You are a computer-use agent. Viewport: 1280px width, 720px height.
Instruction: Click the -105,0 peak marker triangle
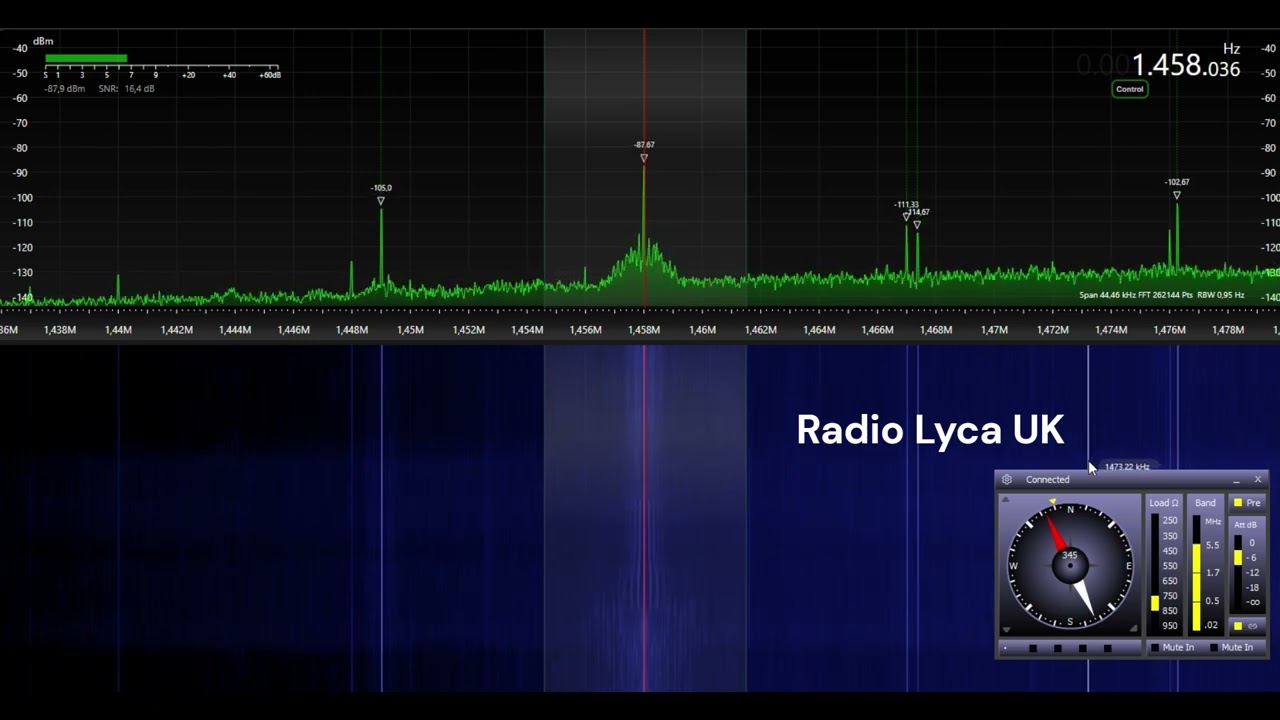point(381,201)
